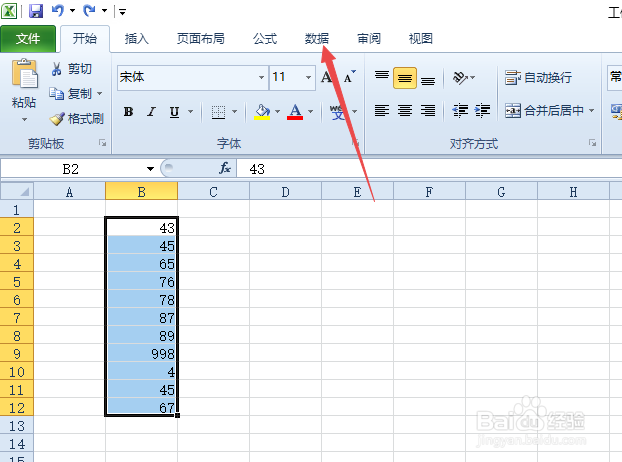Switch to Formulas (公式) tab
Viewport: 622px width, 462px height.
pyautogui.click(x=265, y=38)
